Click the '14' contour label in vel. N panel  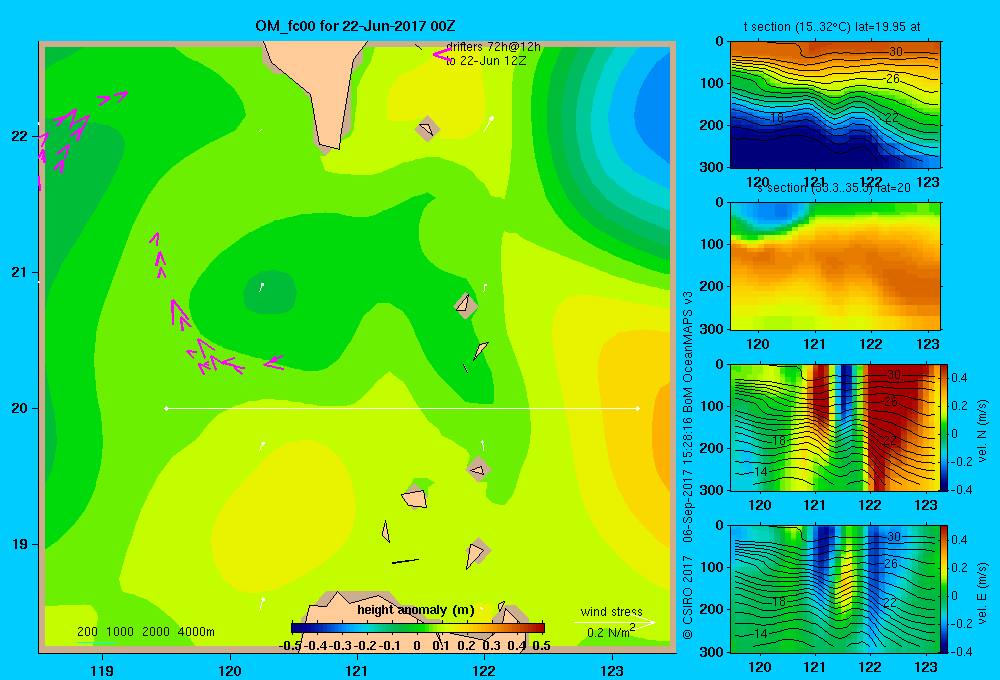760,471
